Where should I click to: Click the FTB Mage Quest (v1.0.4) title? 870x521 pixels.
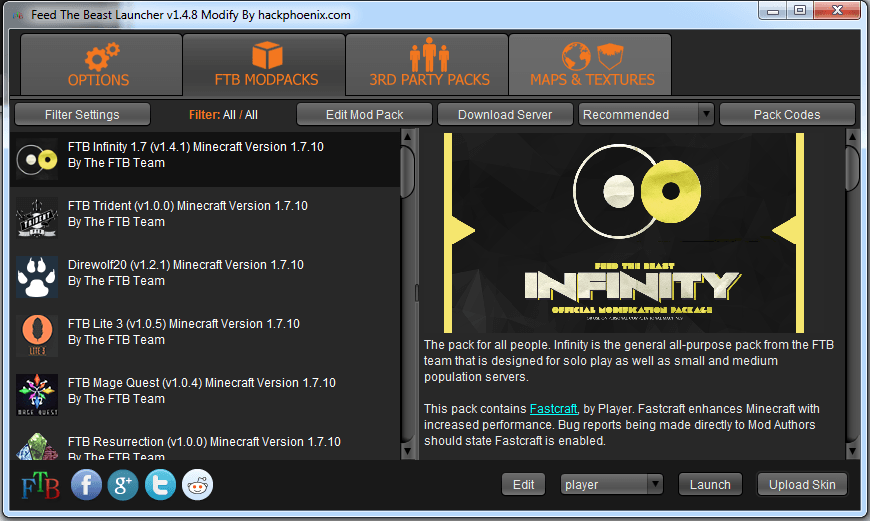201,383
